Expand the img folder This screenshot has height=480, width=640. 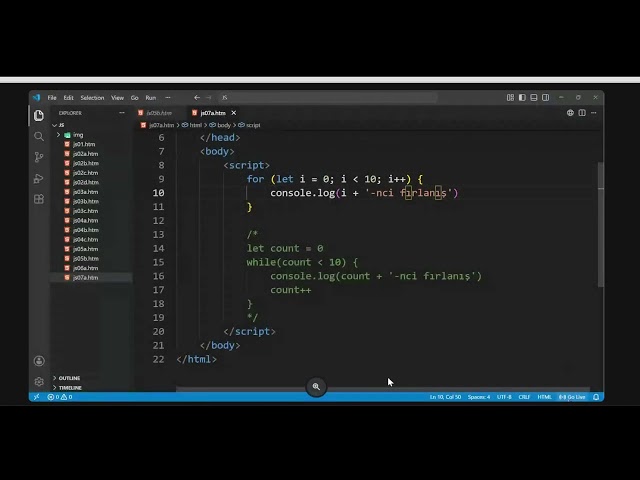(x=73, y=135)
